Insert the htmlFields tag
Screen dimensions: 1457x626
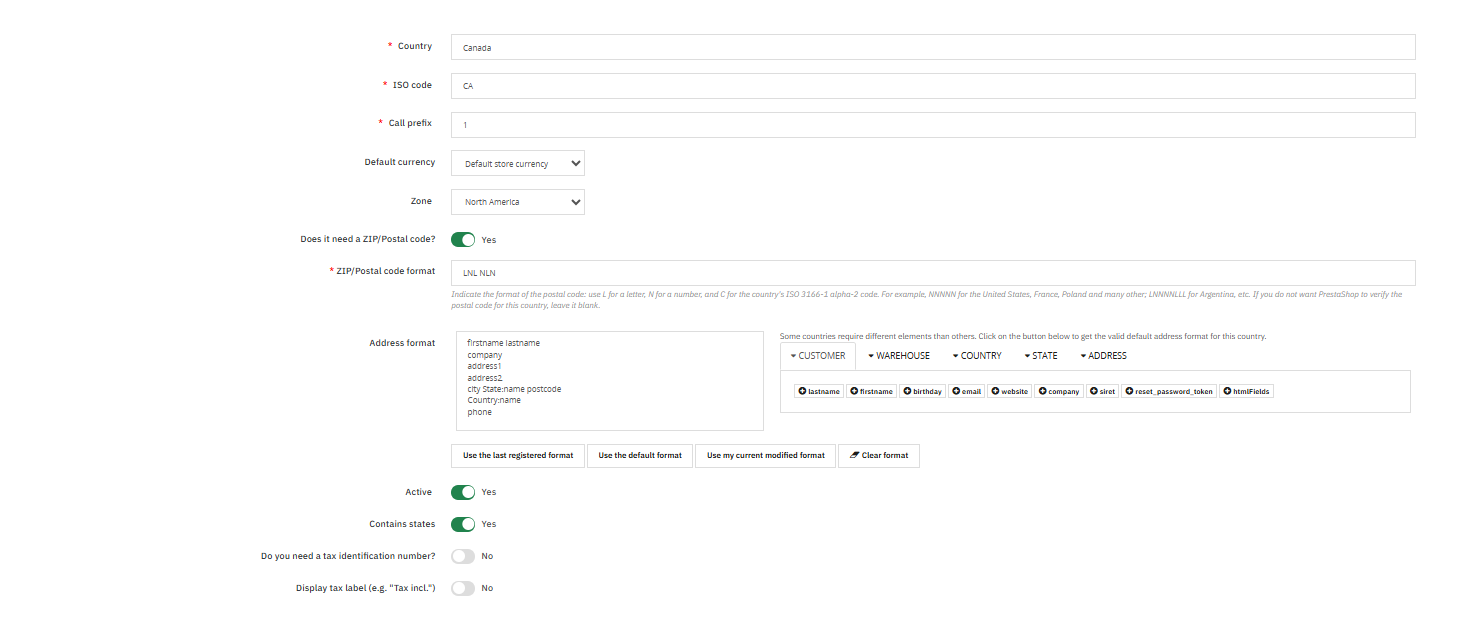click(x=1246, y=391)
